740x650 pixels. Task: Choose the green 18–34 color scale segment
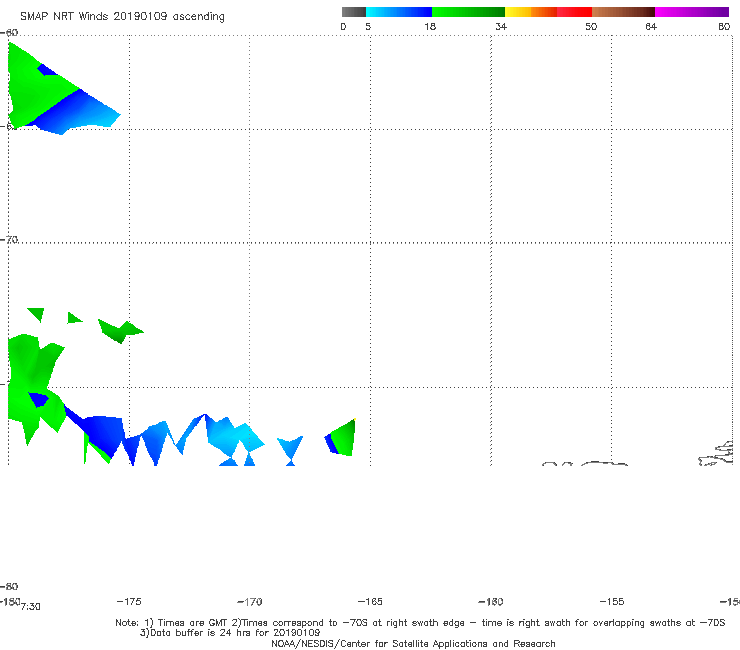(x=468, y=12)
